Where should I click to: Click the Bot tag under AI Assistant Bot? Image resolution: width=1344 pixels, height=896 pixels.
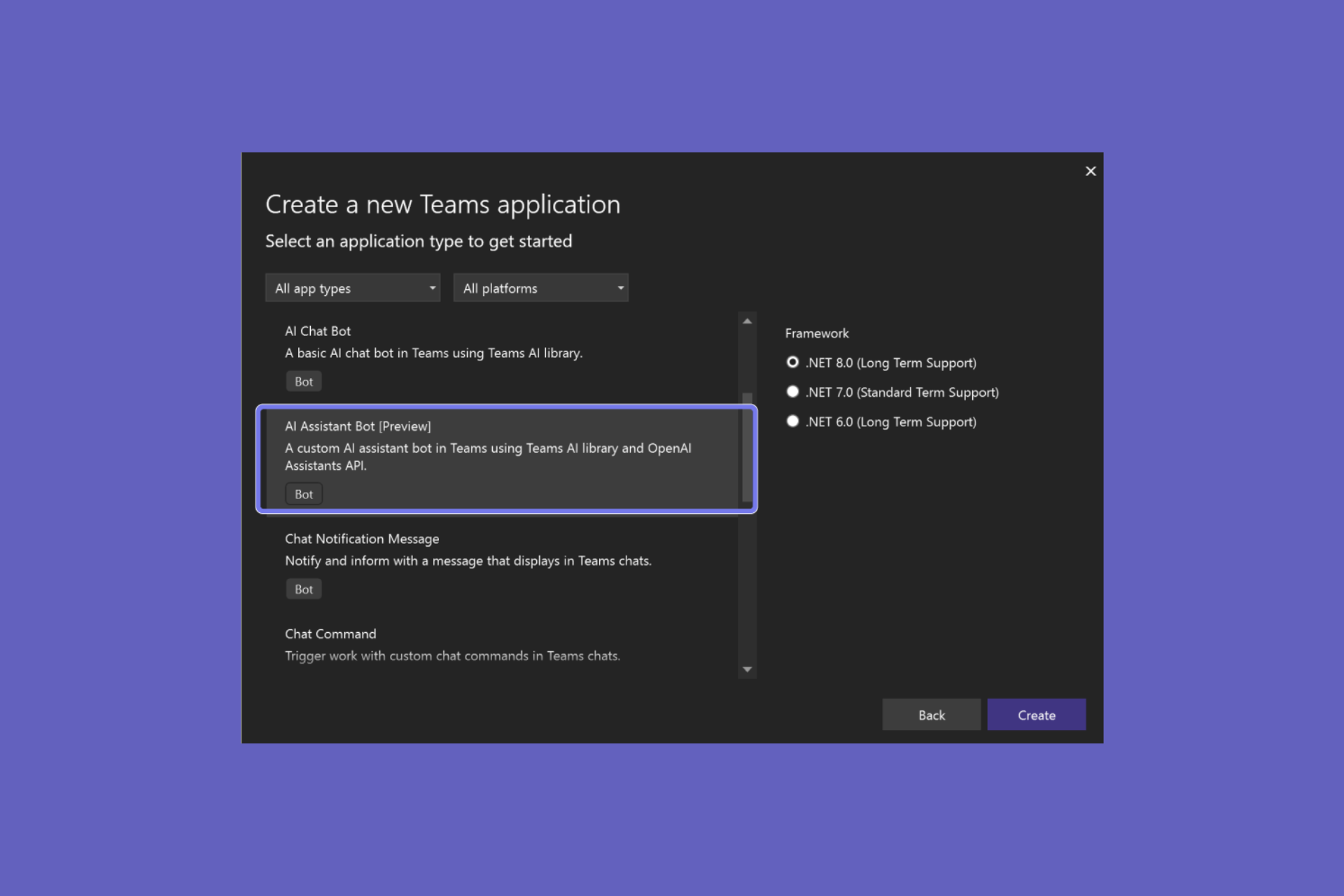[304, 494]
